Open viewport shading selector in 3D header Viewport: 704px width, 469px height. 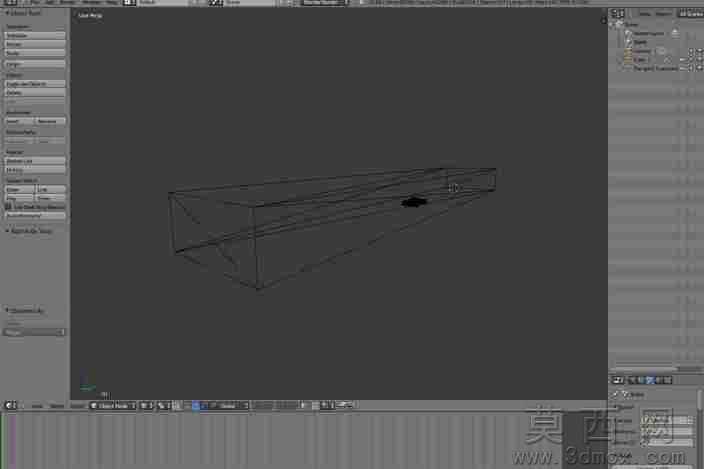147,406
